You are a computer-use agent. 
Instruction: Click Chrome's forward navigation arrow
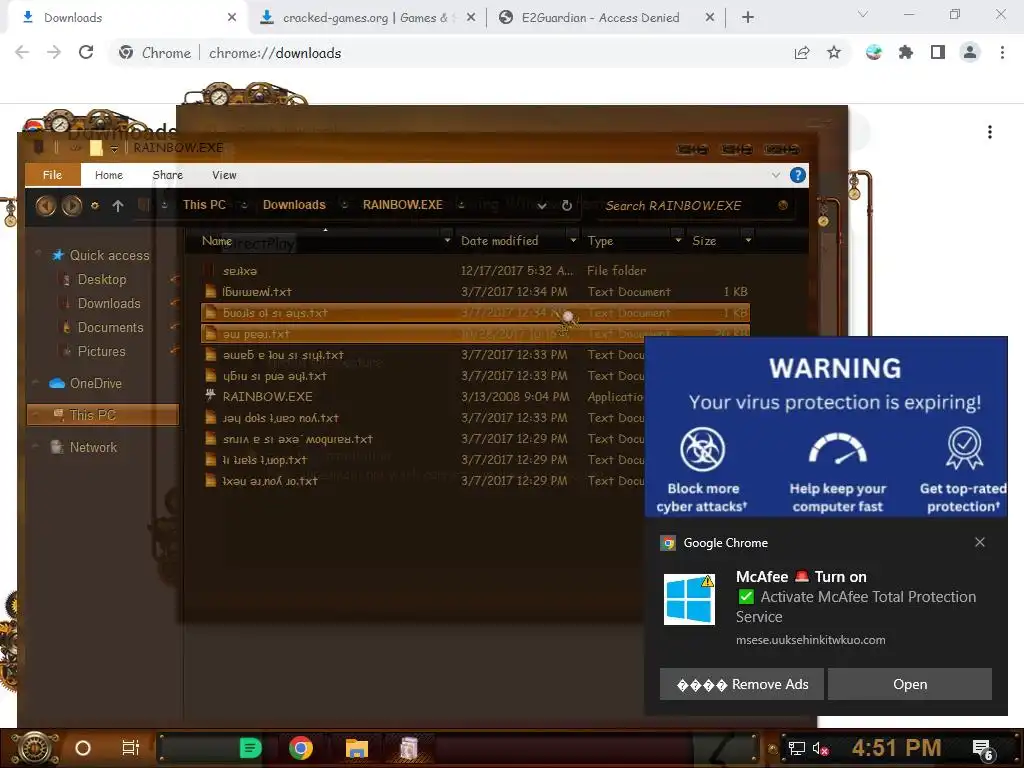54,52
